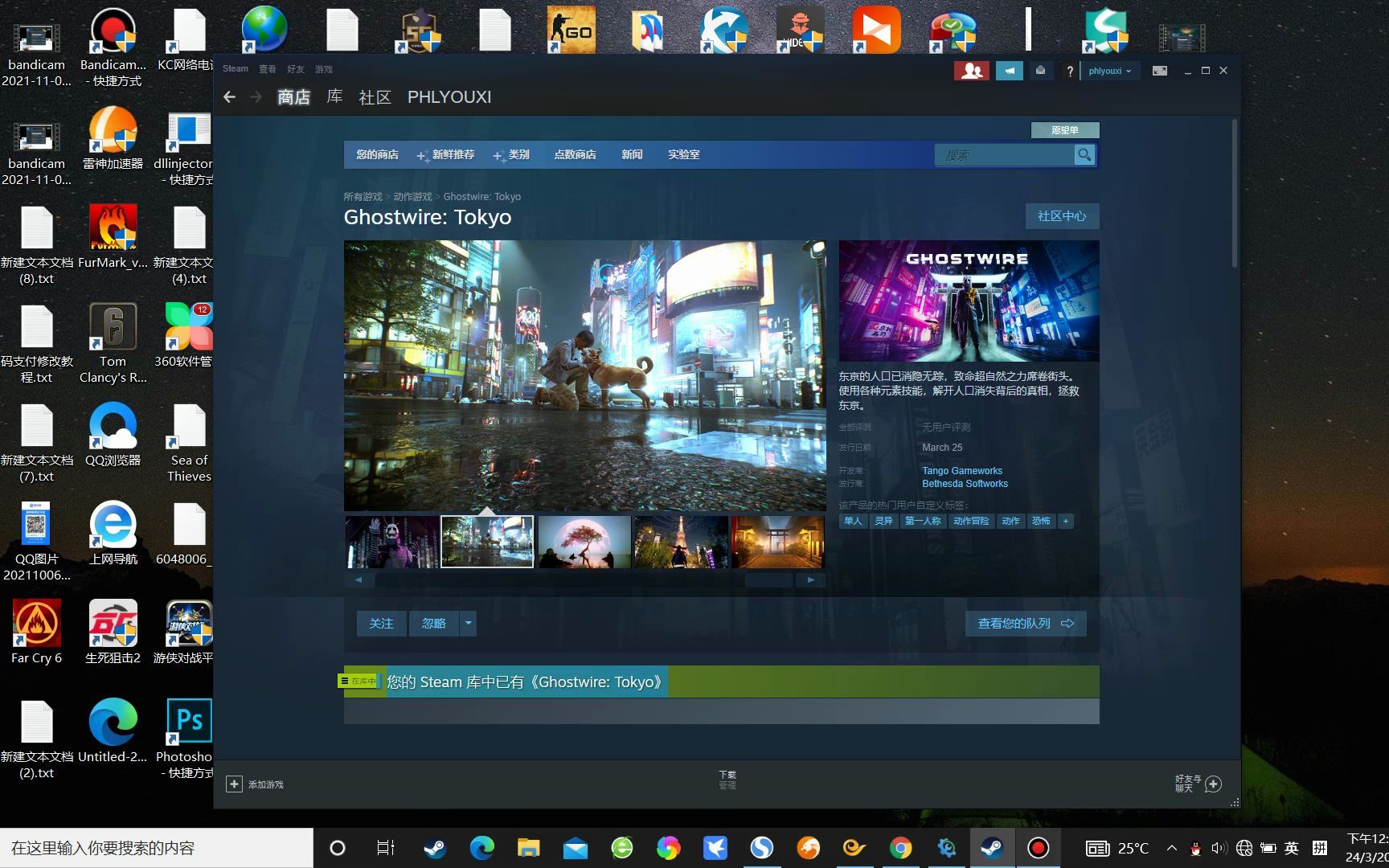Select the QQ浏览器 desktop icon
The width and height of the screenshot is (1389, 868).
click(x=113, y=434)
